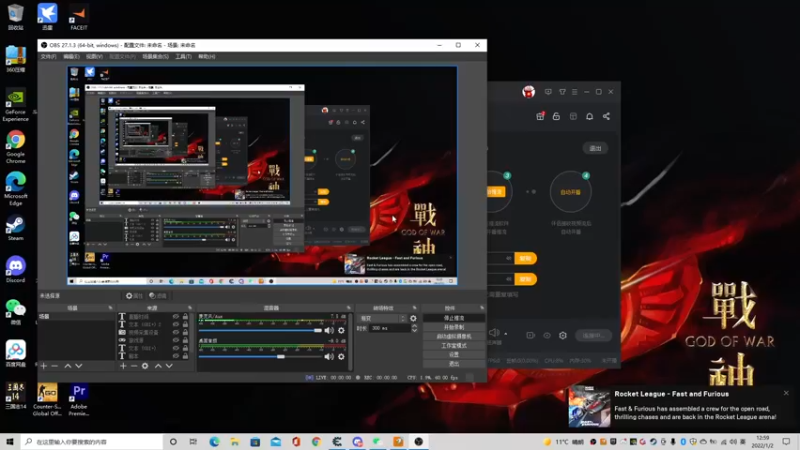
Task: Open Steam from the desktop
Action: point(15,228)
